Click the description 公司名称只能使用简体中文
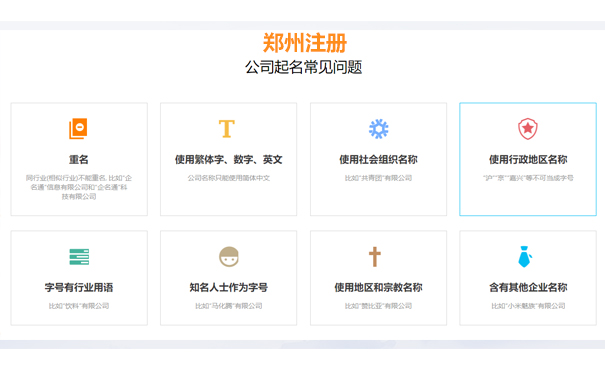Screen dimensions: 605x375 coord(229,178)
